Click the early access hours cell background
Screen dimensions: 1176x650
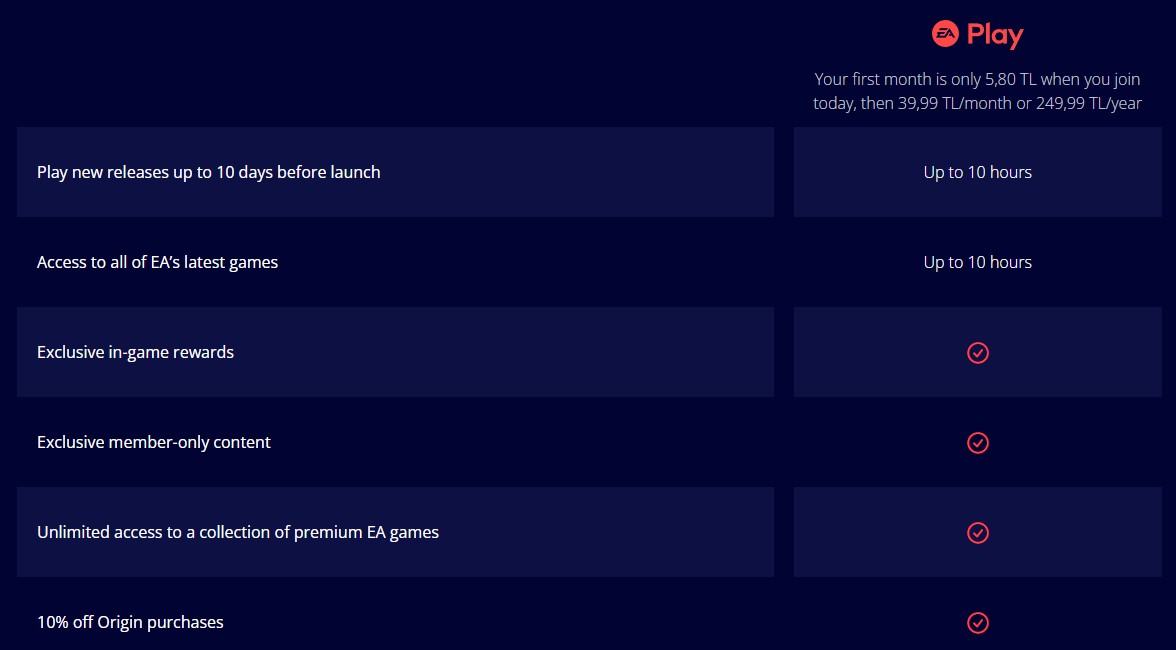(x=977, y=172)
